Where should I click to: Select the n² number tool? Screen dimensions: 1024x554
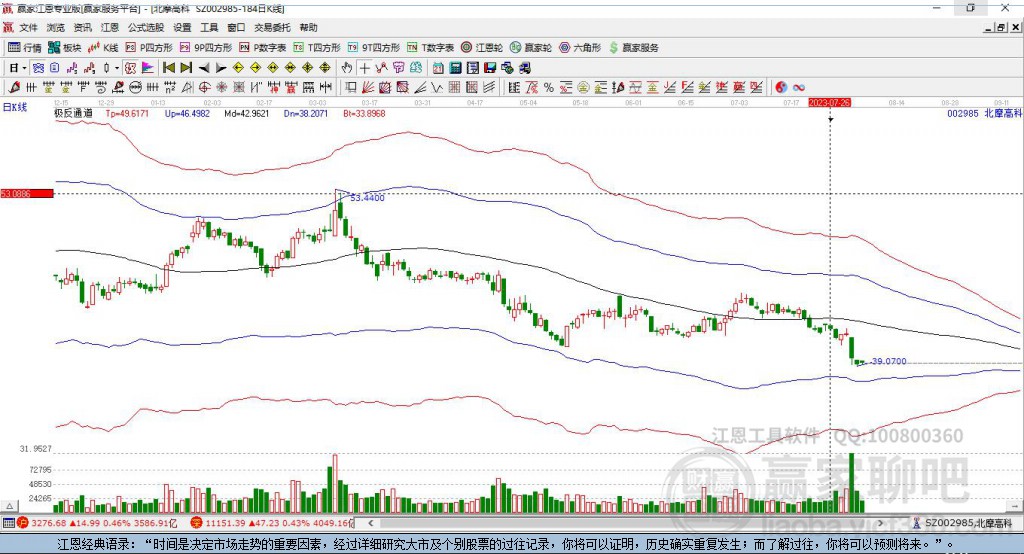170,88
